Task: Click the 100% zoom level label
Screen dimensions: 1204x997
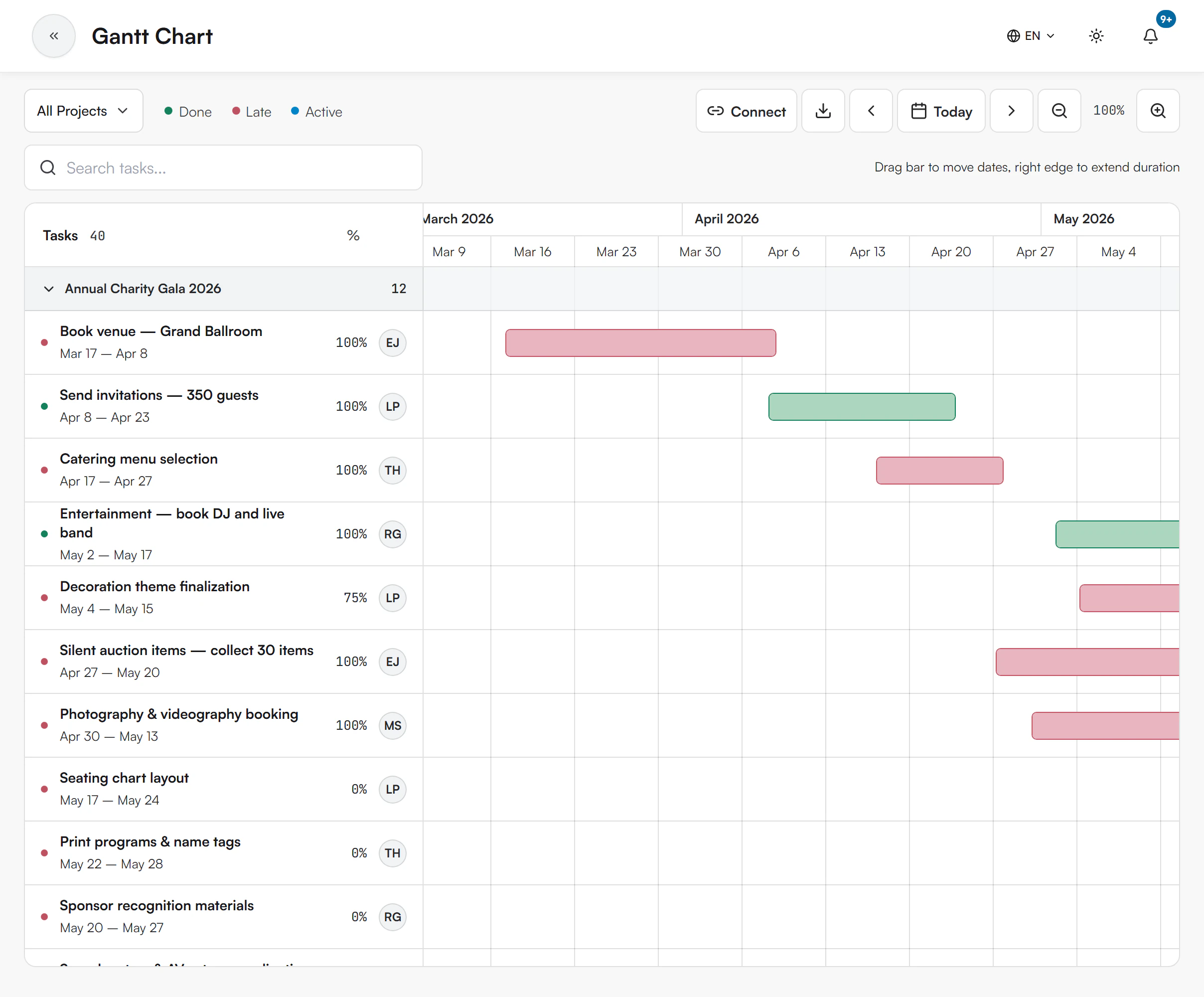Action: point(1109,111)
